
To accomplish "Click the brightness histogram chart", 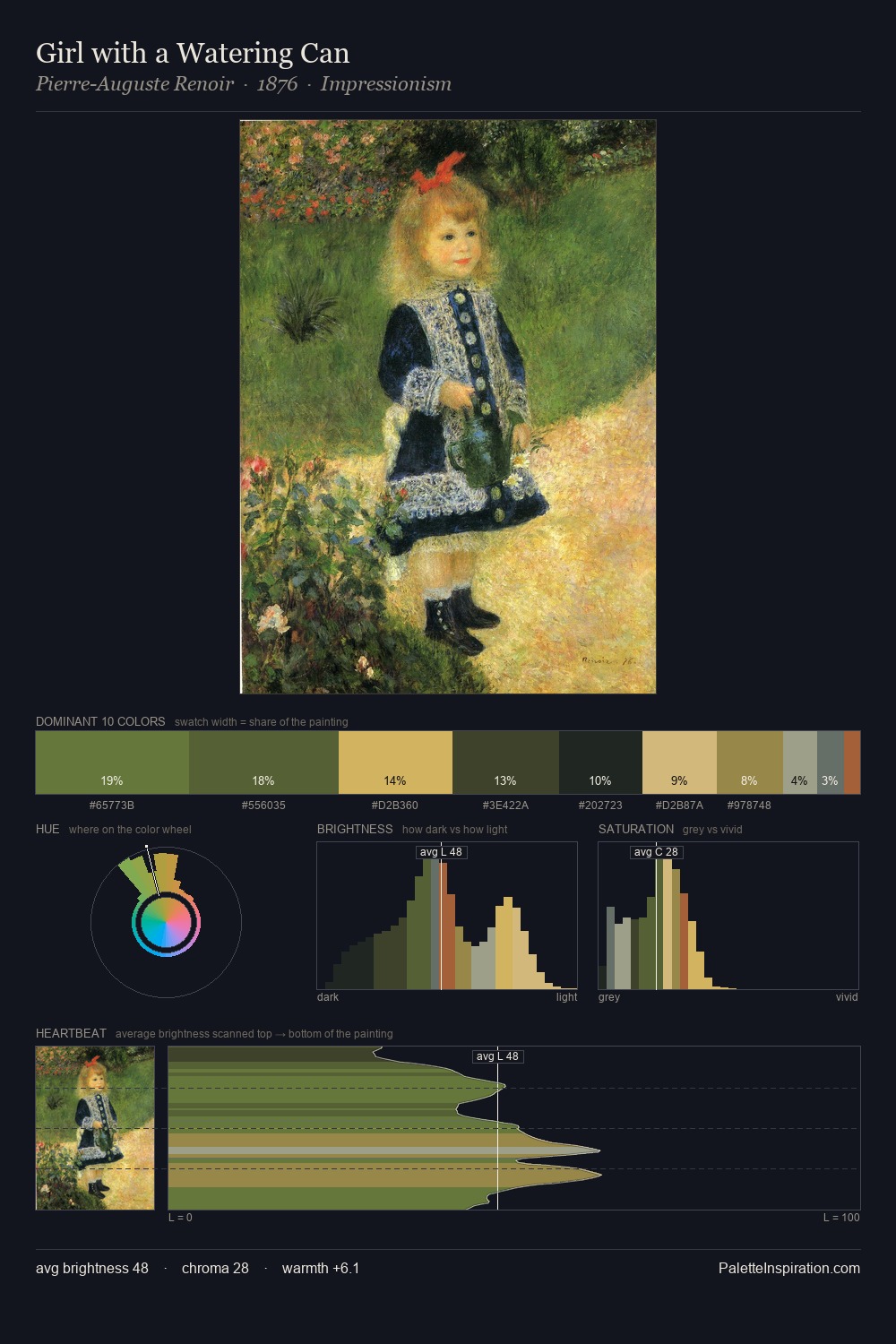I will point(447,916).
